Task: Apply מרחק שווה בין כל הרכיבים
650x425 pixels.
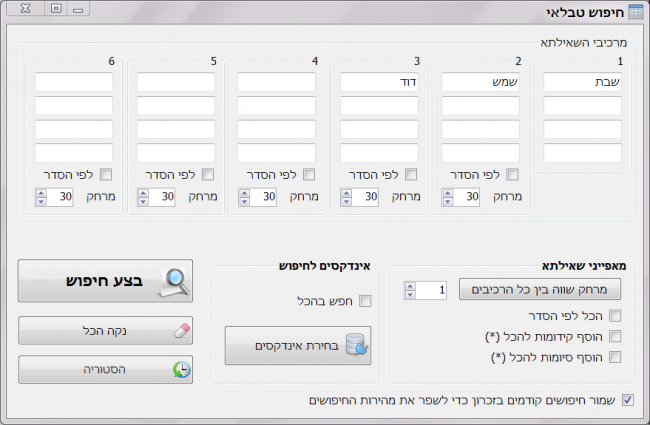Action: pos(540,289)
